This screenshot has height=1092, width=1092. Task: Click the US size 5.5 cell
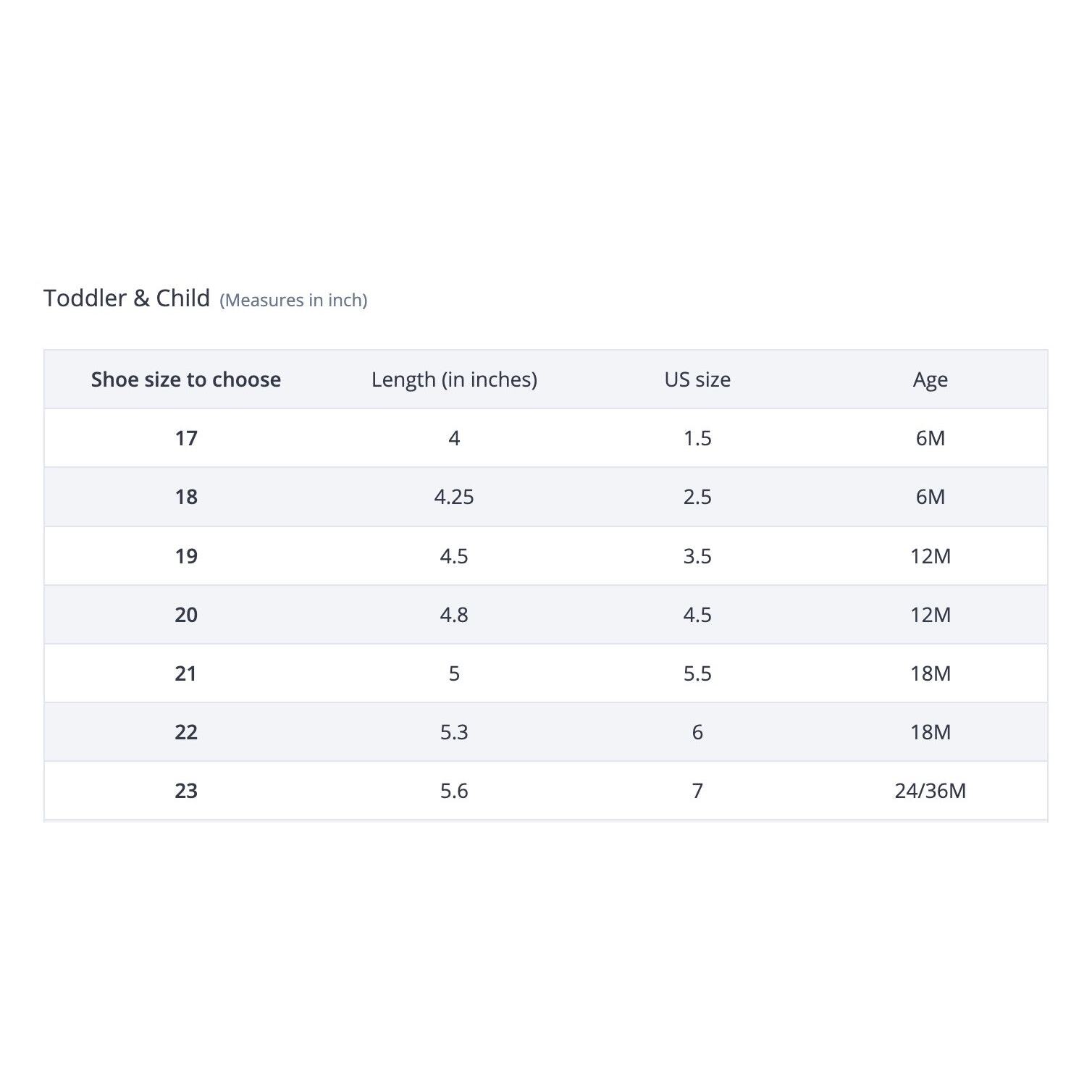[x=697, y=673]
